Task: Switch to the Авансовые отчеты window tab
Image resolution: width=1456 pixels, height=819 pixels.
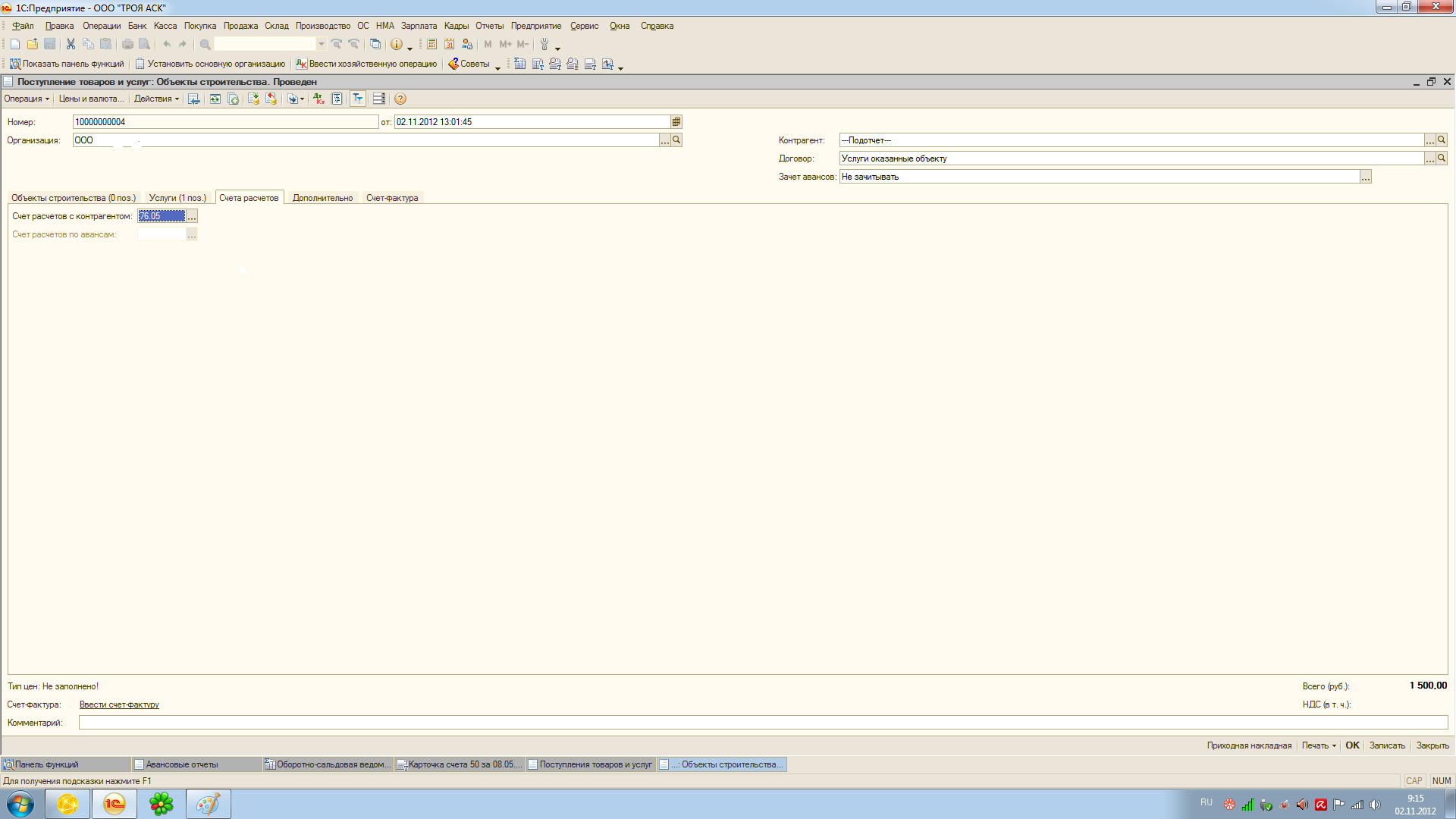Action: click(x=182, y=764)
